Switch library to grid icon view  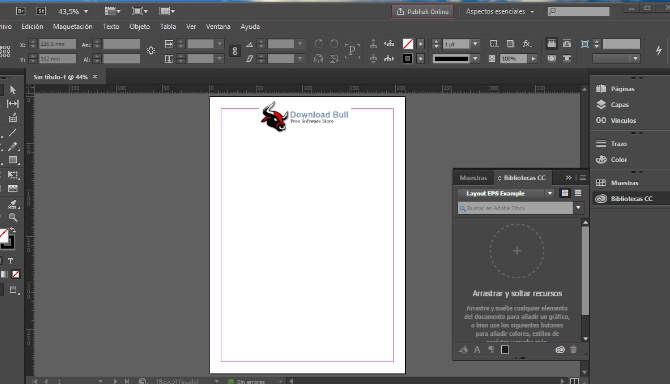coord(565,193)
